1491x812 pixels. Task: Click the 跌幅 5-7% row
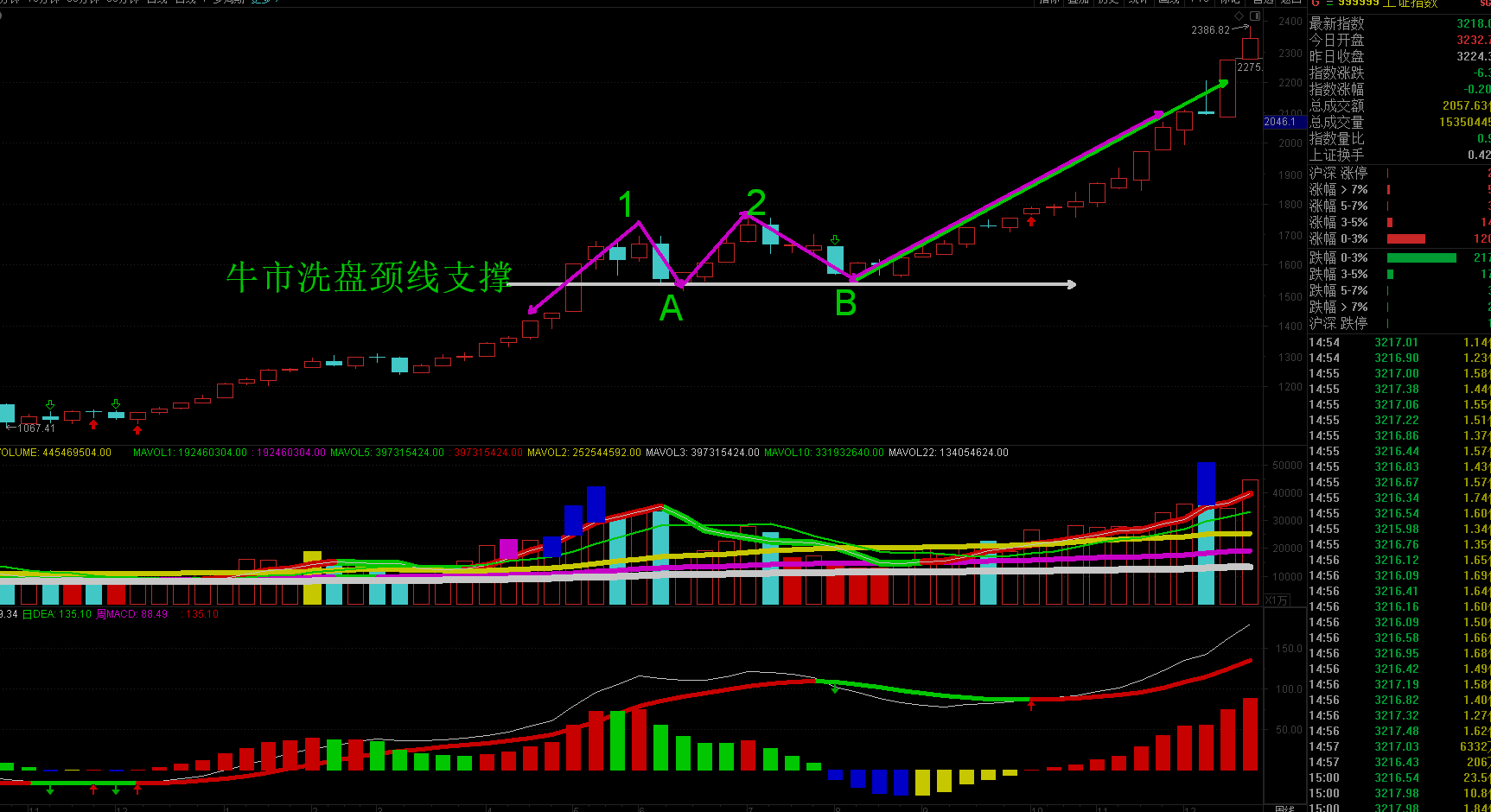pos(1399,290)
